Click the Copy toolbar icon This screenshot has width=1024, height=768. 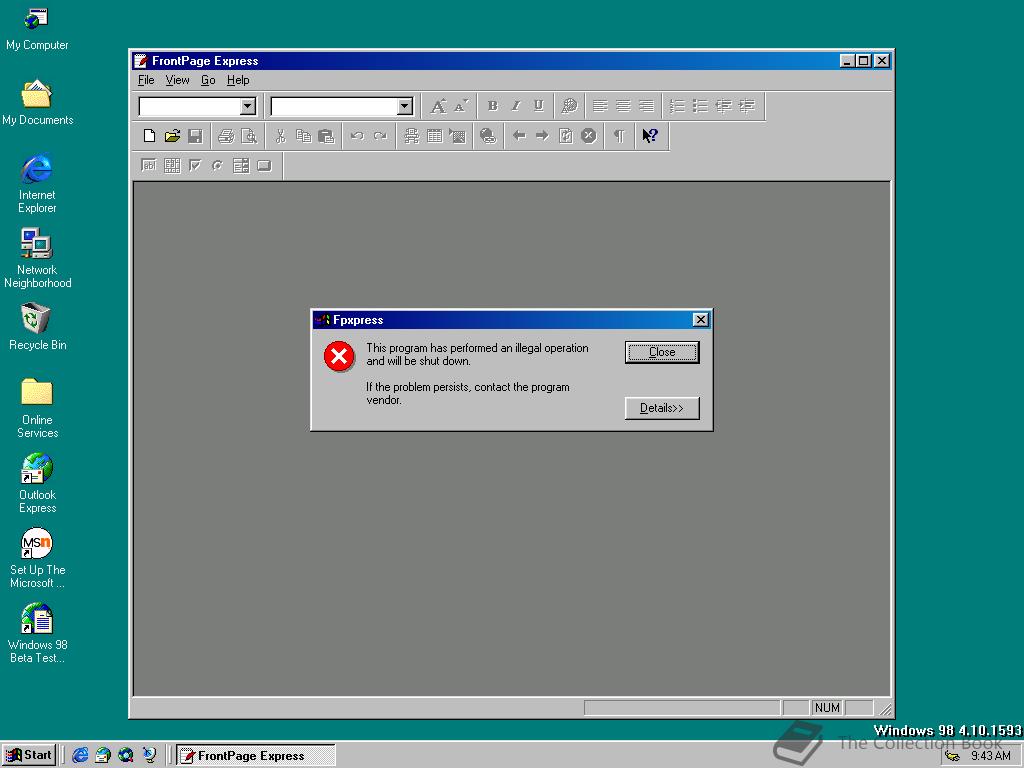click(x=303, y=136)
